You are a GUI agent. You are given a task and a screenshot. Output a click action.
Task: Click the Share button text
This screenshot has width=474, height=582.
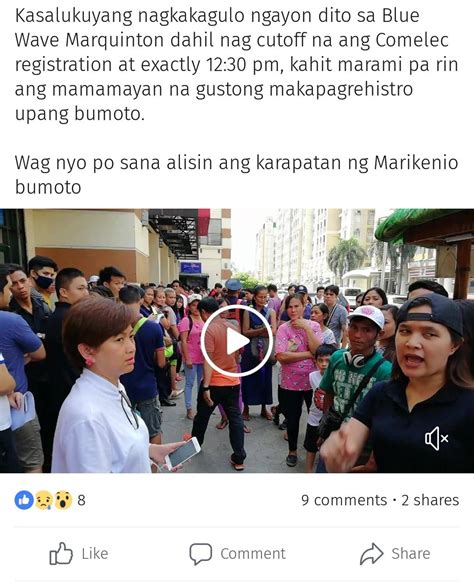coord(411,553)
